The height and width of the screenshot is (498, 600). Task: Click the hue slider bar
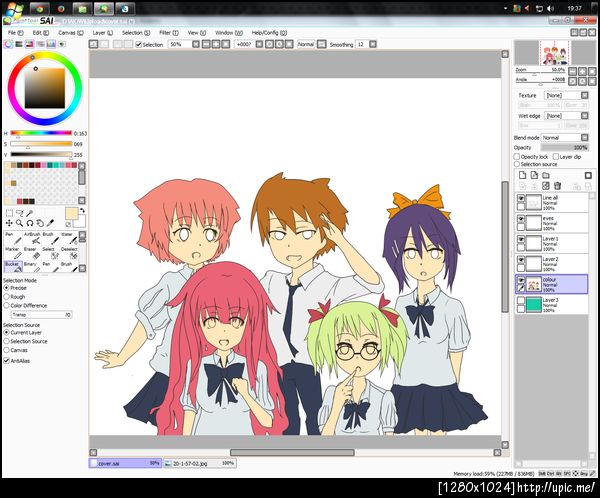coord(41,133)
